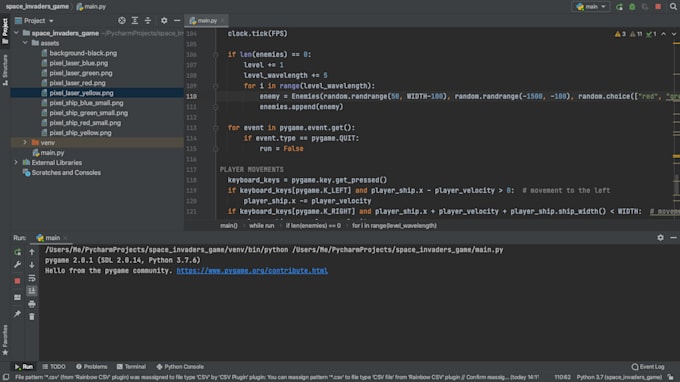
Task: Click the rerun icon in Run panel
Action: [17, 252]
